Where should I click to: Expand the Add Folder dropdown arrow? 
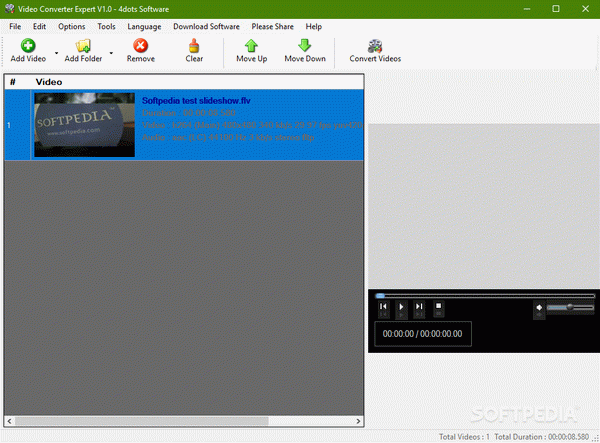click(111, 53)
